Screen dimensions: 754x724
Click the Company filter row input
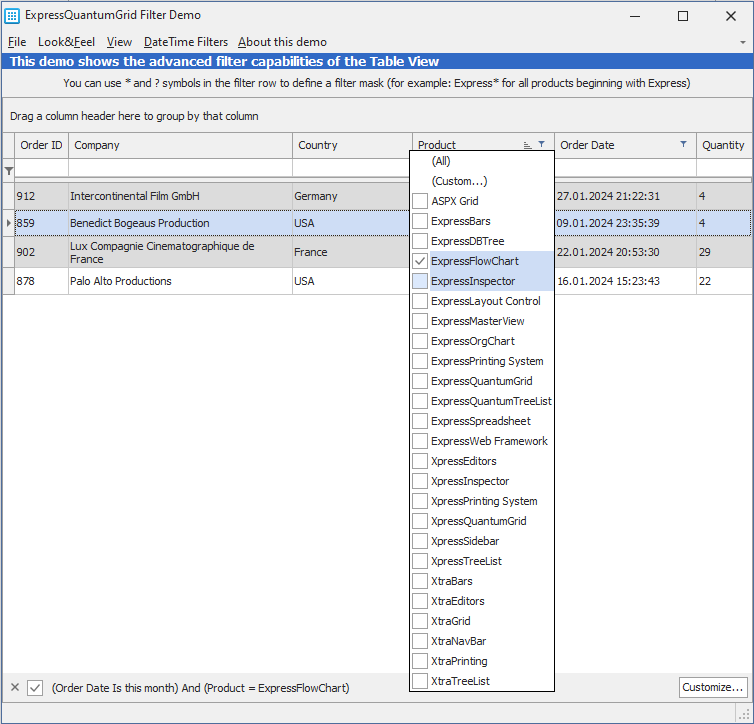pyautogui.click(x=180, y=168)
